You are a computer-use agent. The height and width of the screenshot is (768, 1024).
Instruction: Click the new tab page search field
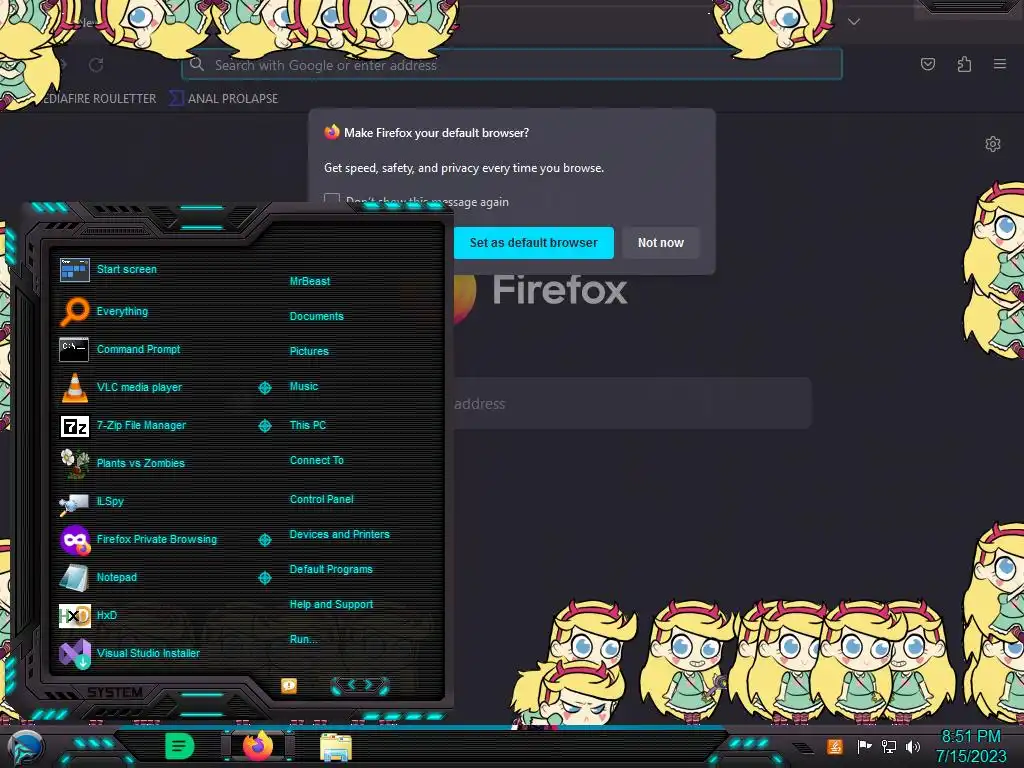632,404
